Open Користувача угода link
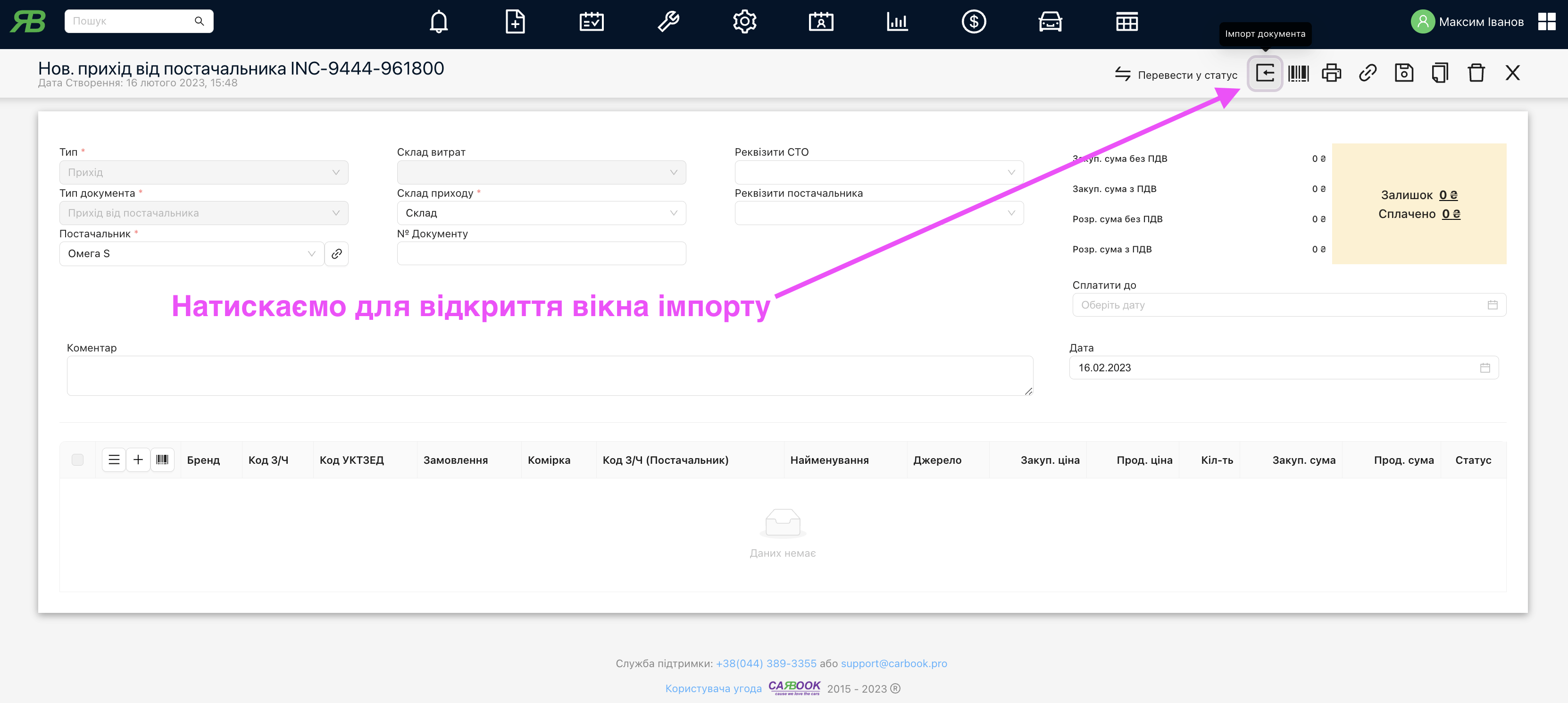This screenshot has height=703, width=1568. 713,688
